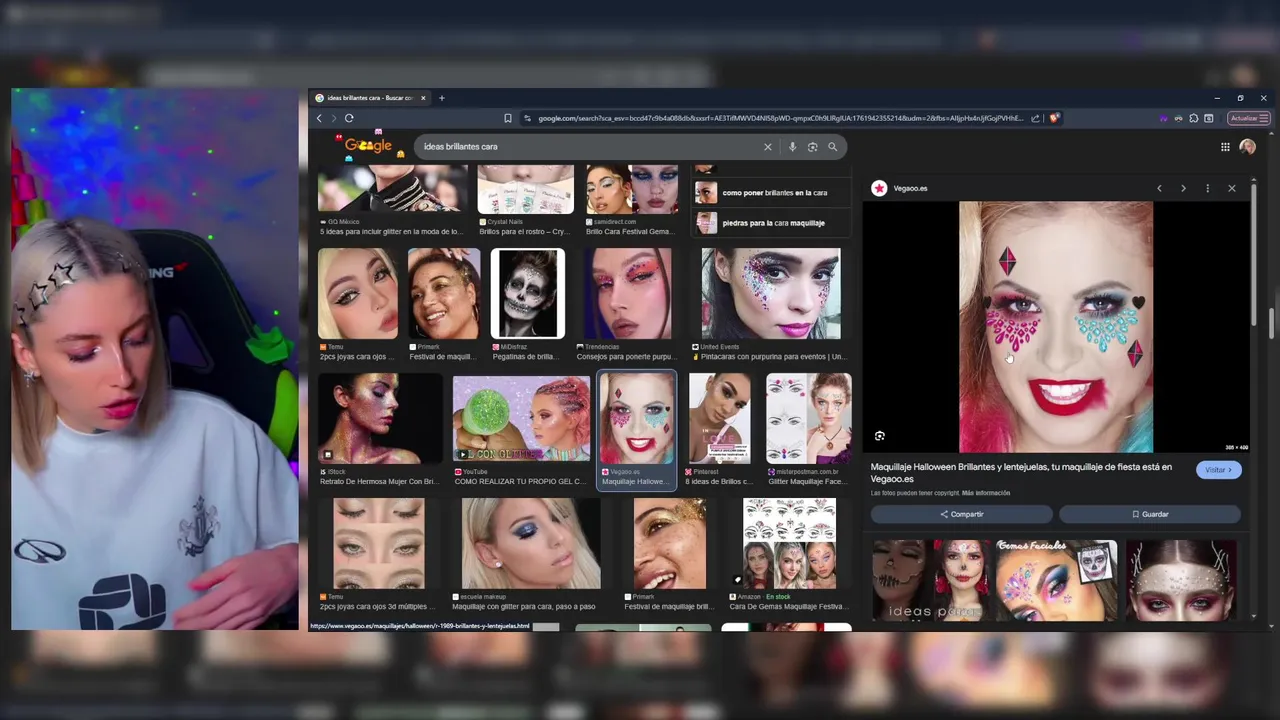Open the 'ideas' skull makeup related thumbnail

(931, 581)
